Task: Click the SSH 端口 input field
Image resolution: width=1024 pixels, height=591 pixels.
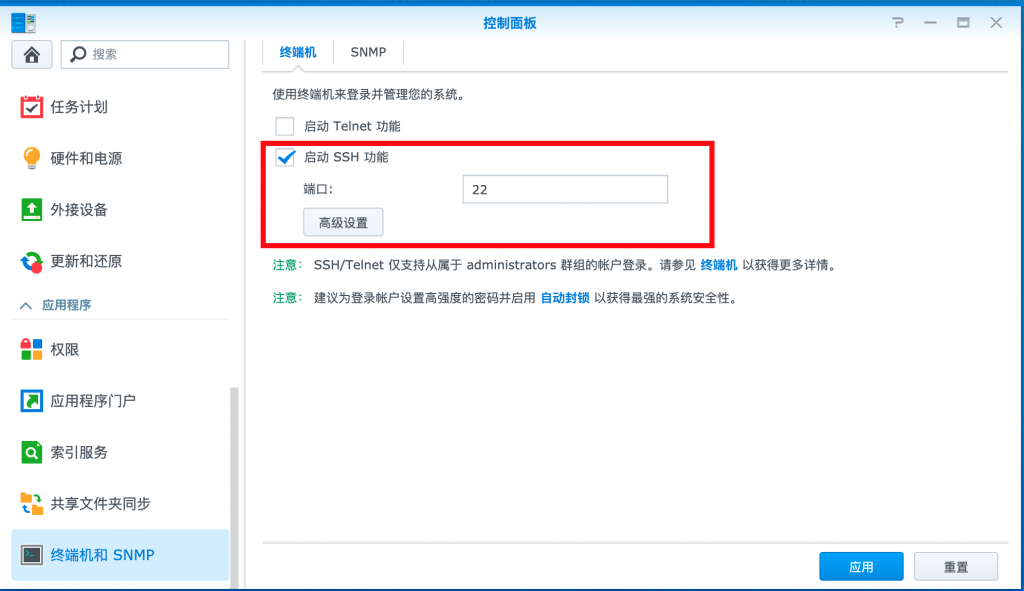Action: pos(564,189)
